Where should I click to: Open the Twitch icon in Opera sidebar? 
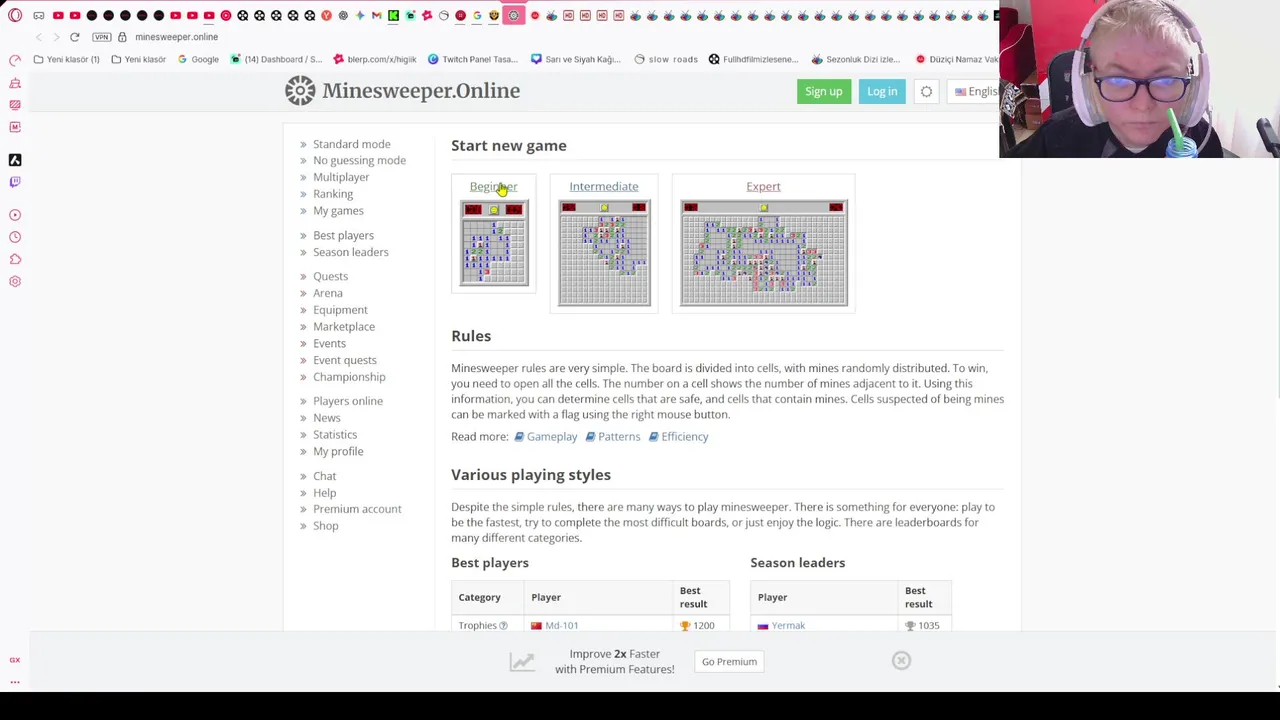pyautogui.click(x=15, y=182)
